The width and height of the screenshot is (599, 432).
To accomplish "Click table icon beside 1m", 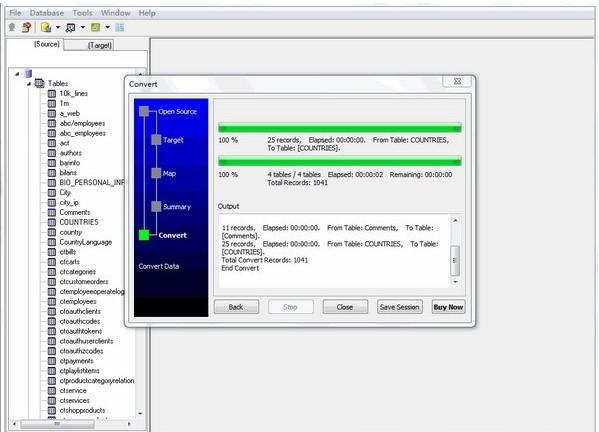I will tap(52, 104).
